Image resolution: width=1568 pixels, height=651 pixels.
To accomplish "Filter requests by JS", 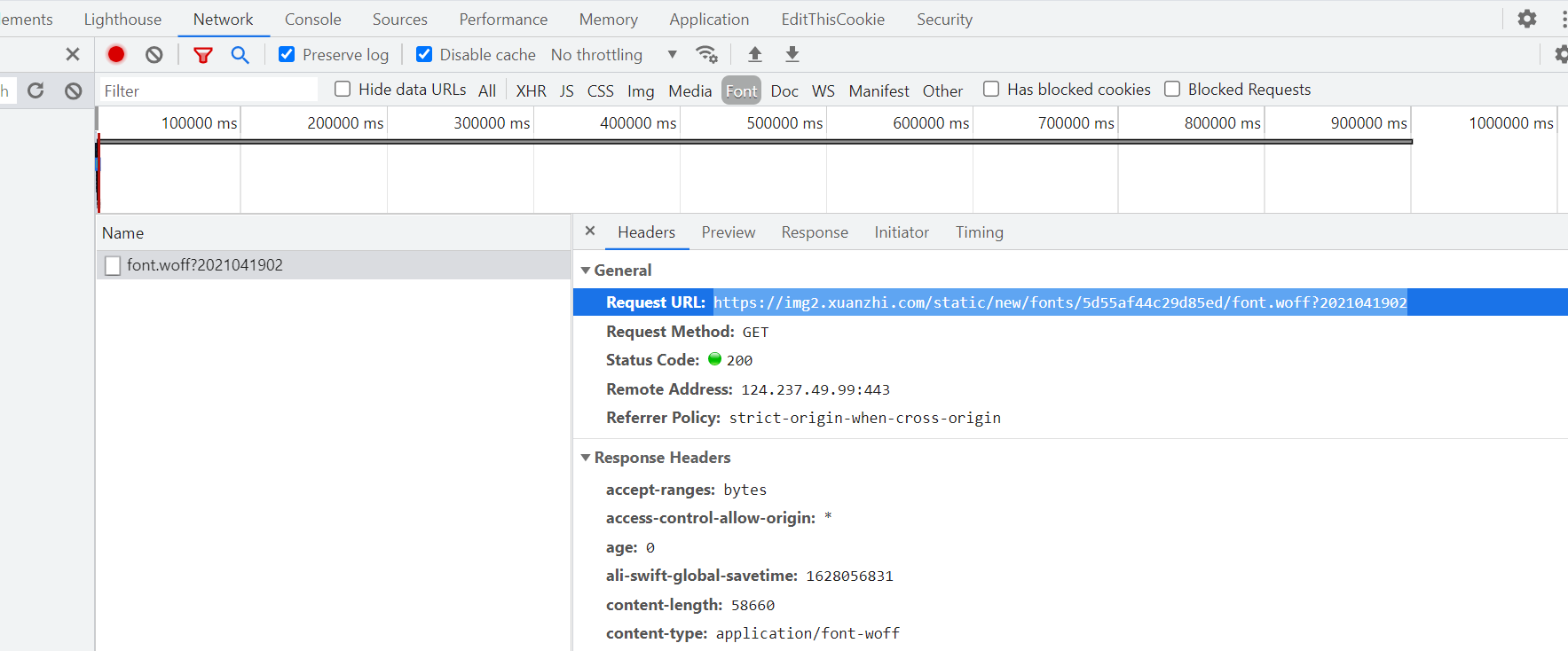I will point(567,90).
